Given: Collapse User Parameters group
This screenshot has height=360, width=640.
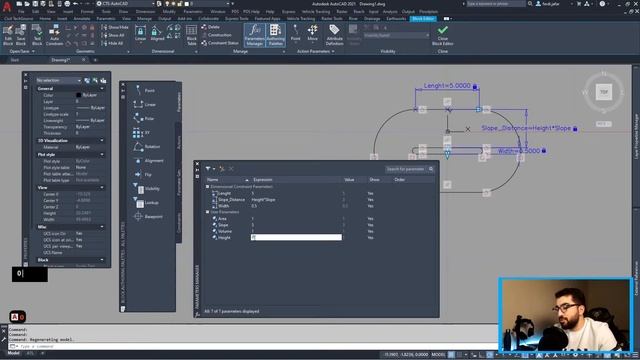Looking at the screenshot, I should tap(207, 212).
